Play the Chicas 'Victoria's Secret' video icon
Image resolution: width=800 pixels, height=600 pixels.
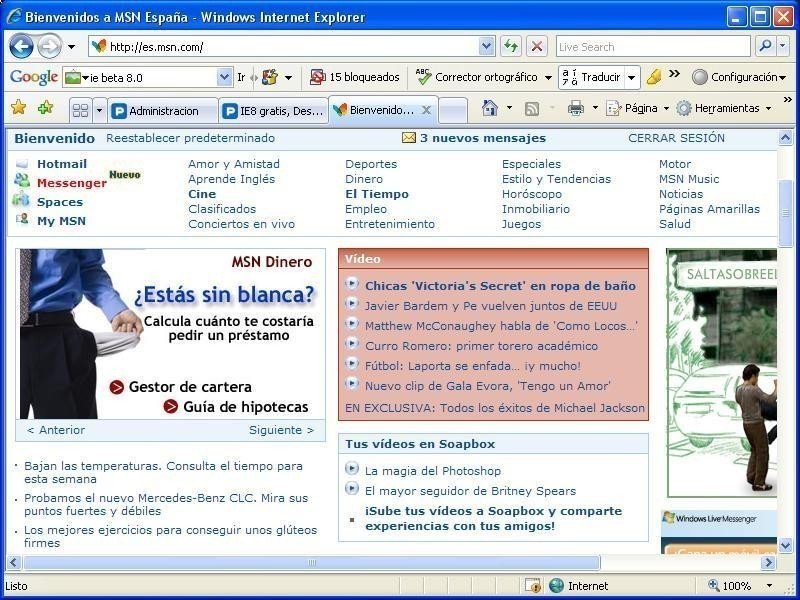coord(352,284)
